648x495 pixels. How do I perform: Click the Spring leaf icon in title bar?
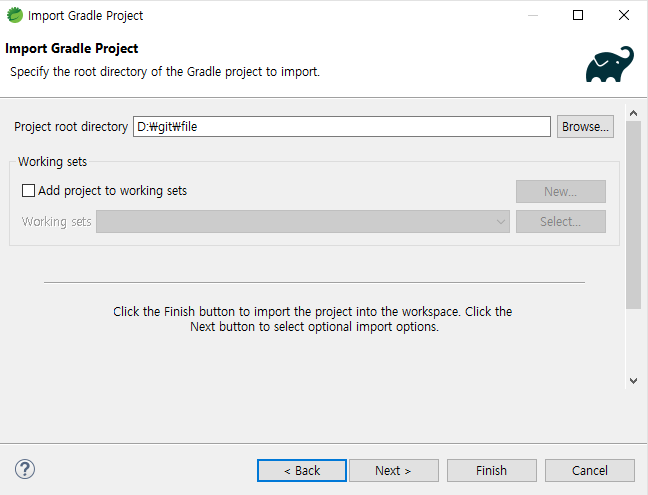pos(15,15)
